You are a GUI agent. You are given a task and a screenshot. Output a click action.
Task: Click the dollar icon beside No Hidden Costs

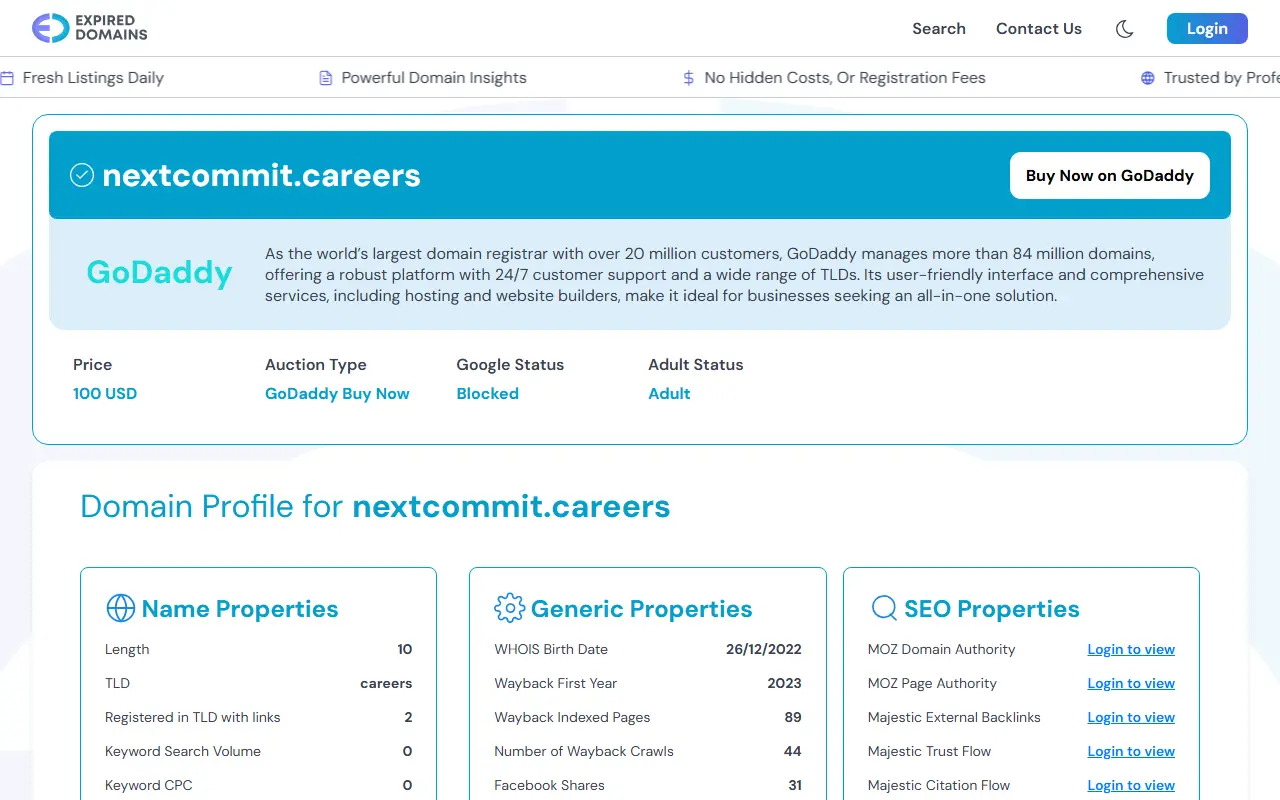(x=688, y=78)
